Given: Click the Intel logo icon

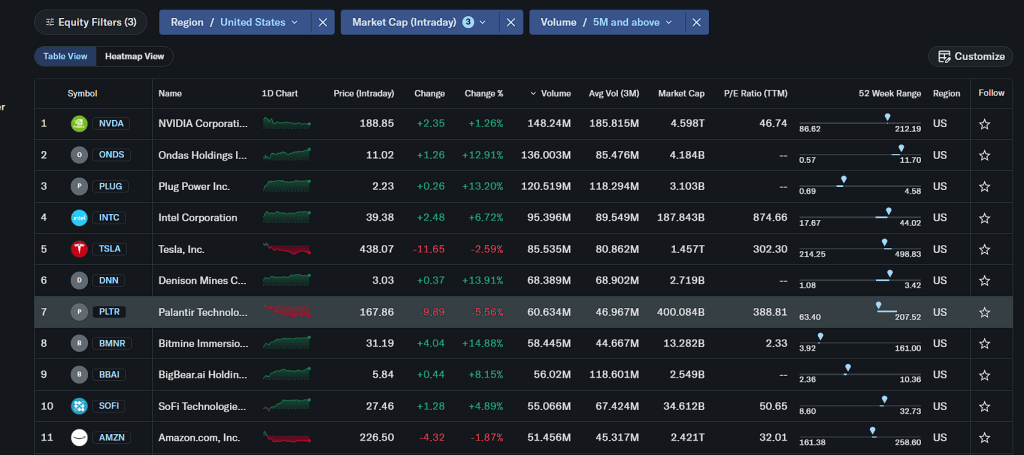Looking at the screenshot, I should click(79, 217).
